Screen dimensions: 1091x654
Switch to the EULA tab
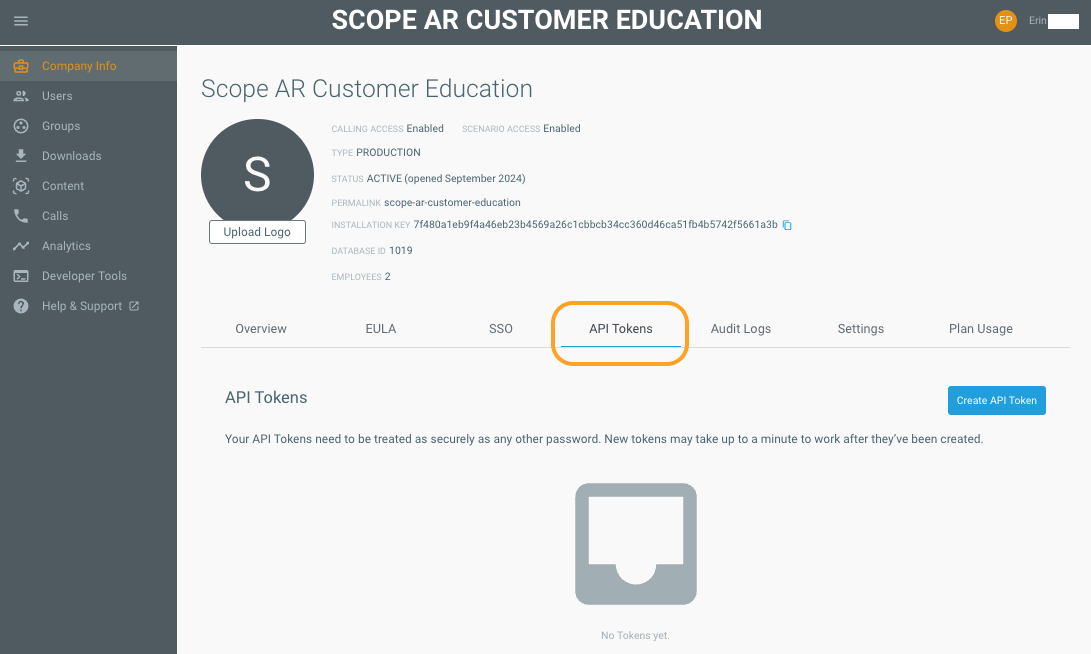point(381,328)
